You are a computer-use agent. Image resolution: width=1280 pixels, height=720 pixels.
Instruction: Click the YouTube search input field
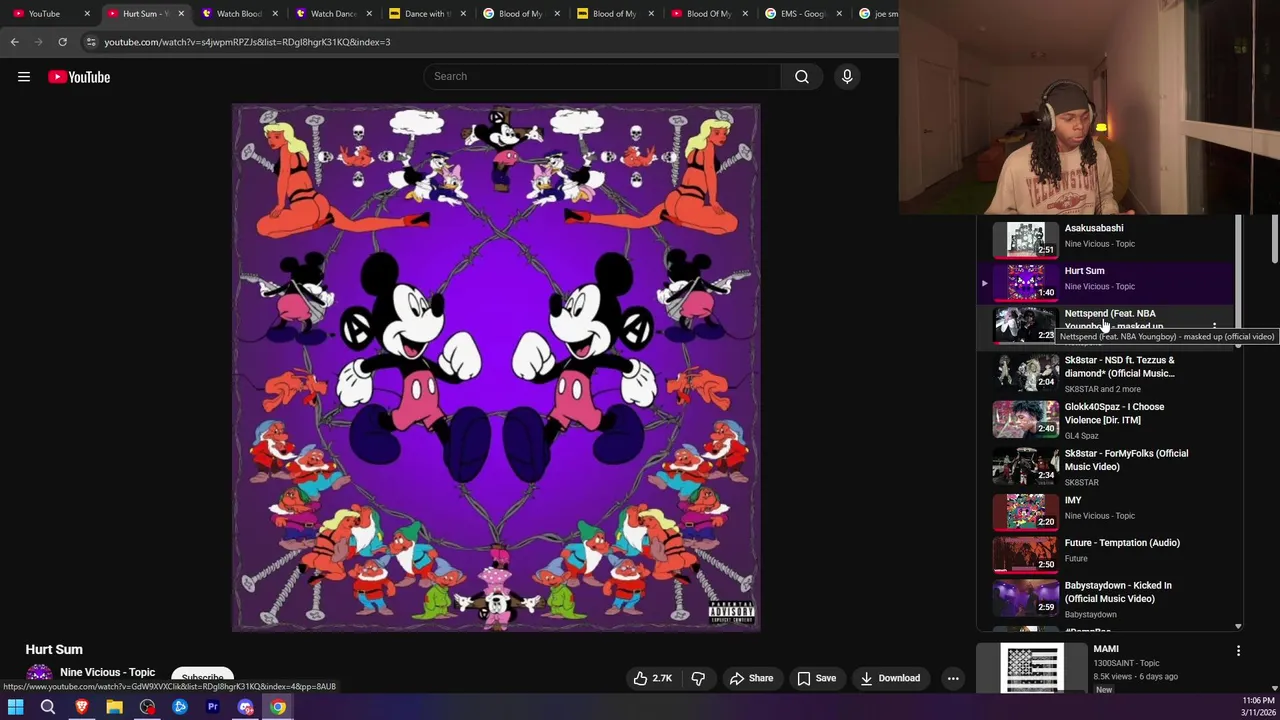point(602,76)
